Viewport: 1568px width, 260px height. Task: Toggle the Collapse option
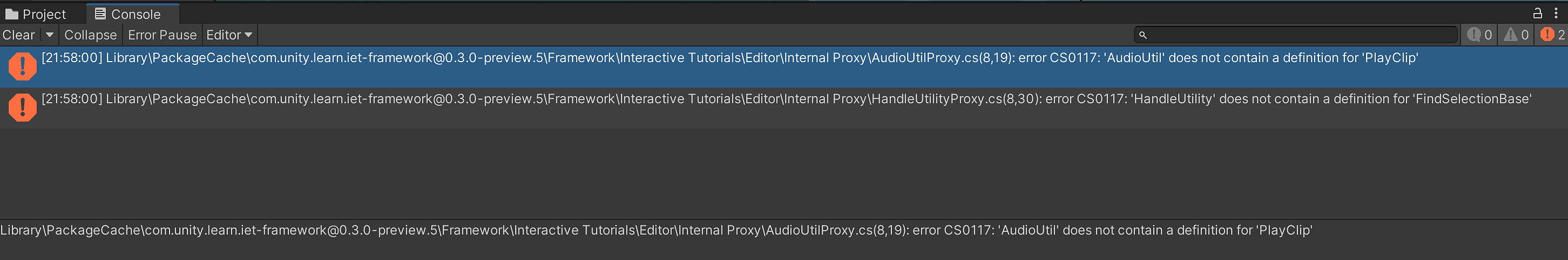tap(90, 35)
